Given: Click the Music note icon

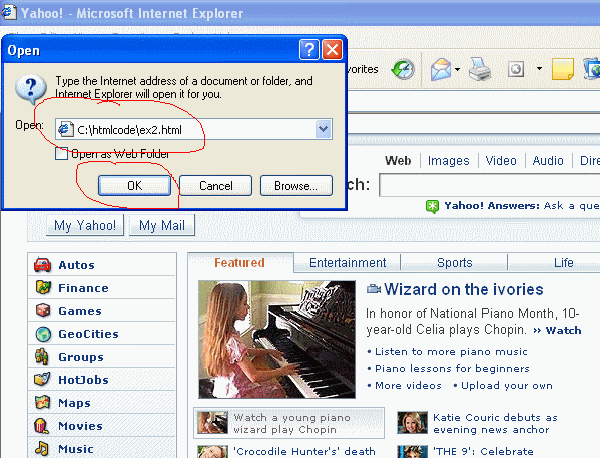Looking at the screenshot, I should (42, 448).
